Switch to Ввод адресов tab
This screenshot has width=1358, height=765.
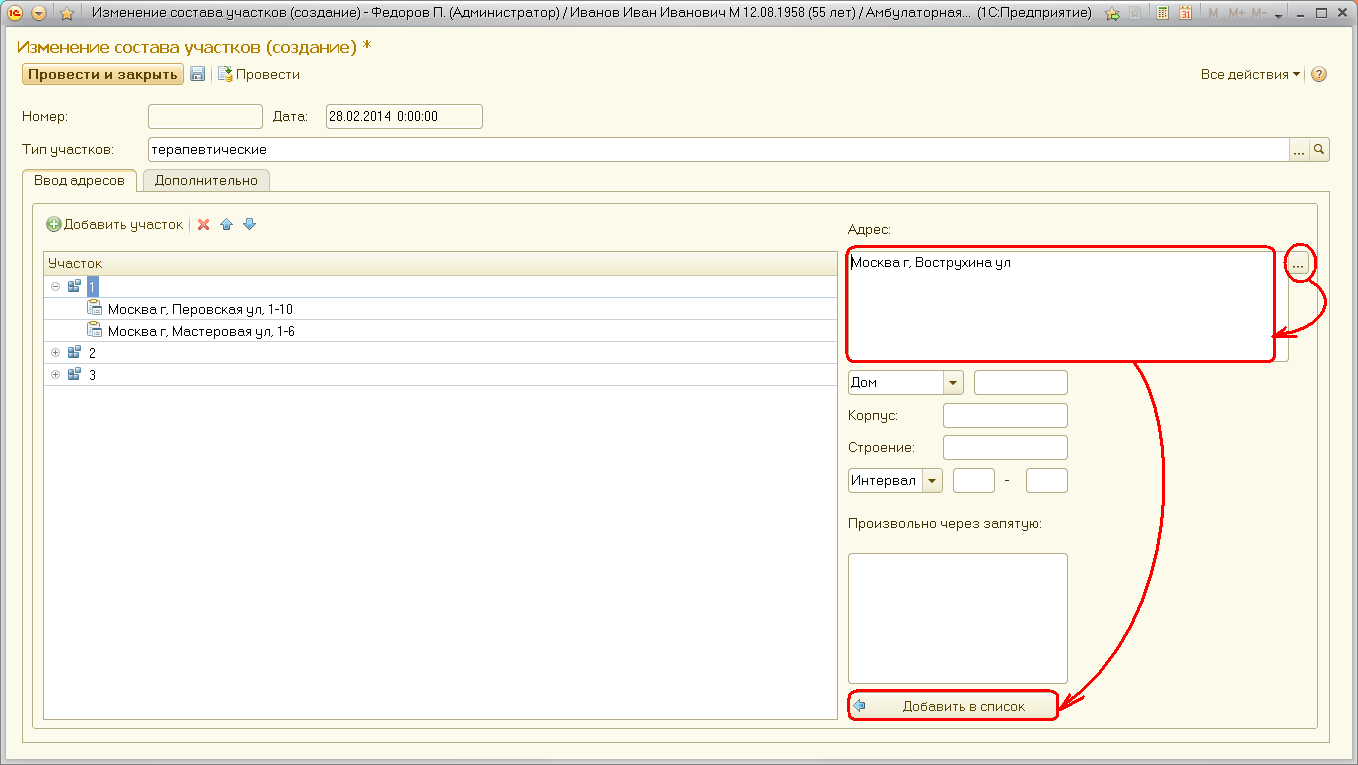tap(79, 180)
